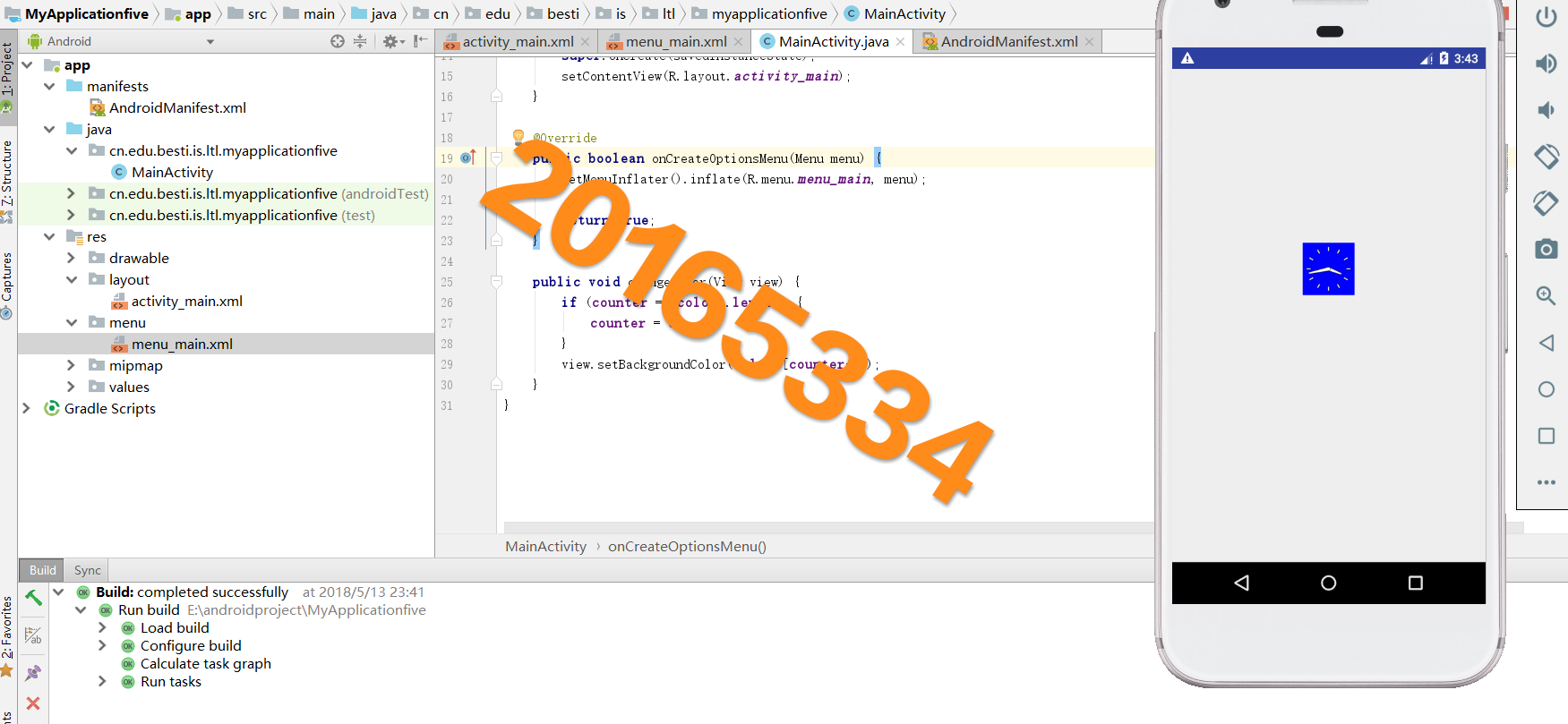Take emulator screenshot with camera icon

click(1546, 250)
